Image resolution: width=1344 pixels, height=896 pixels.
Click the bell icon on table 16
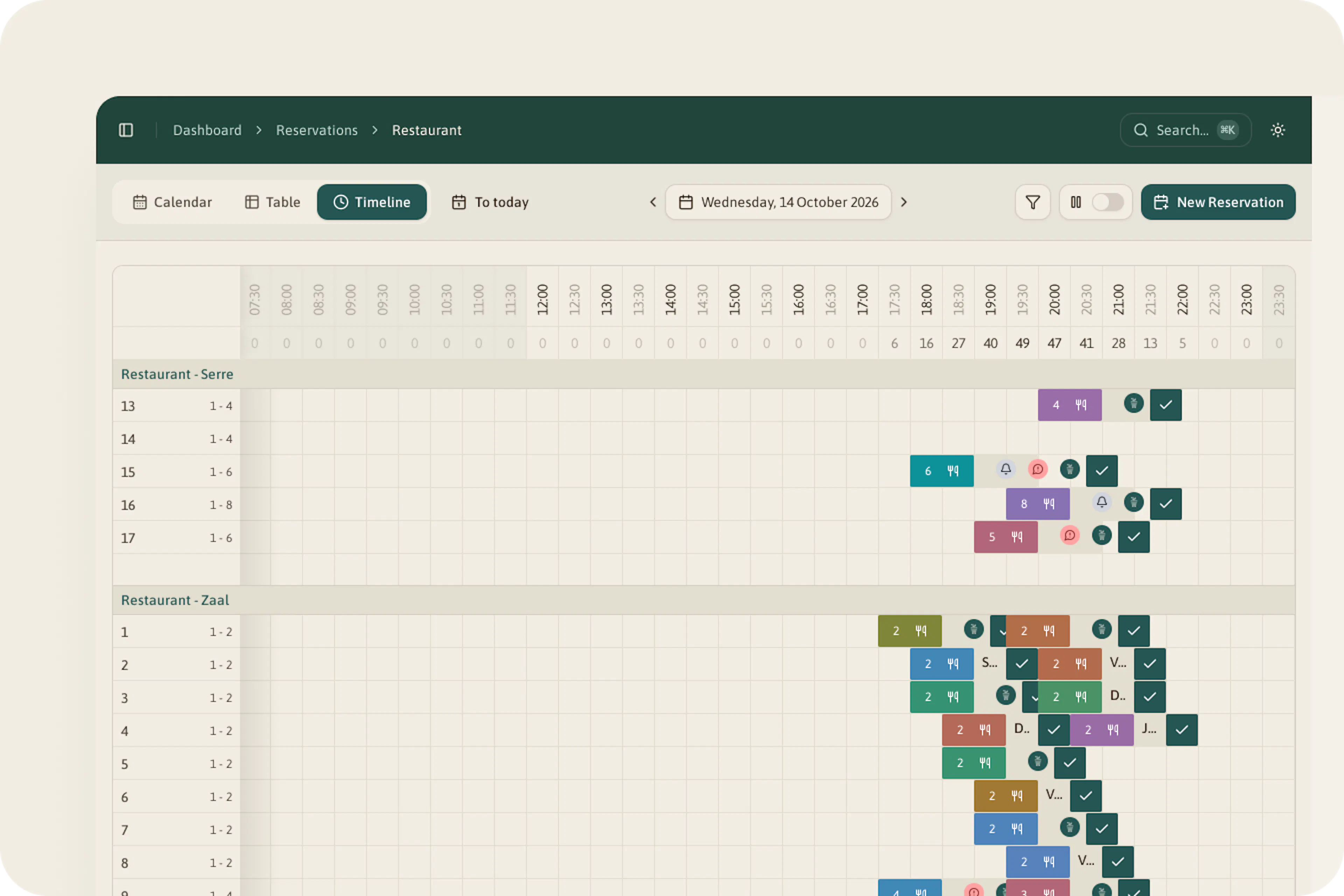1102,502
